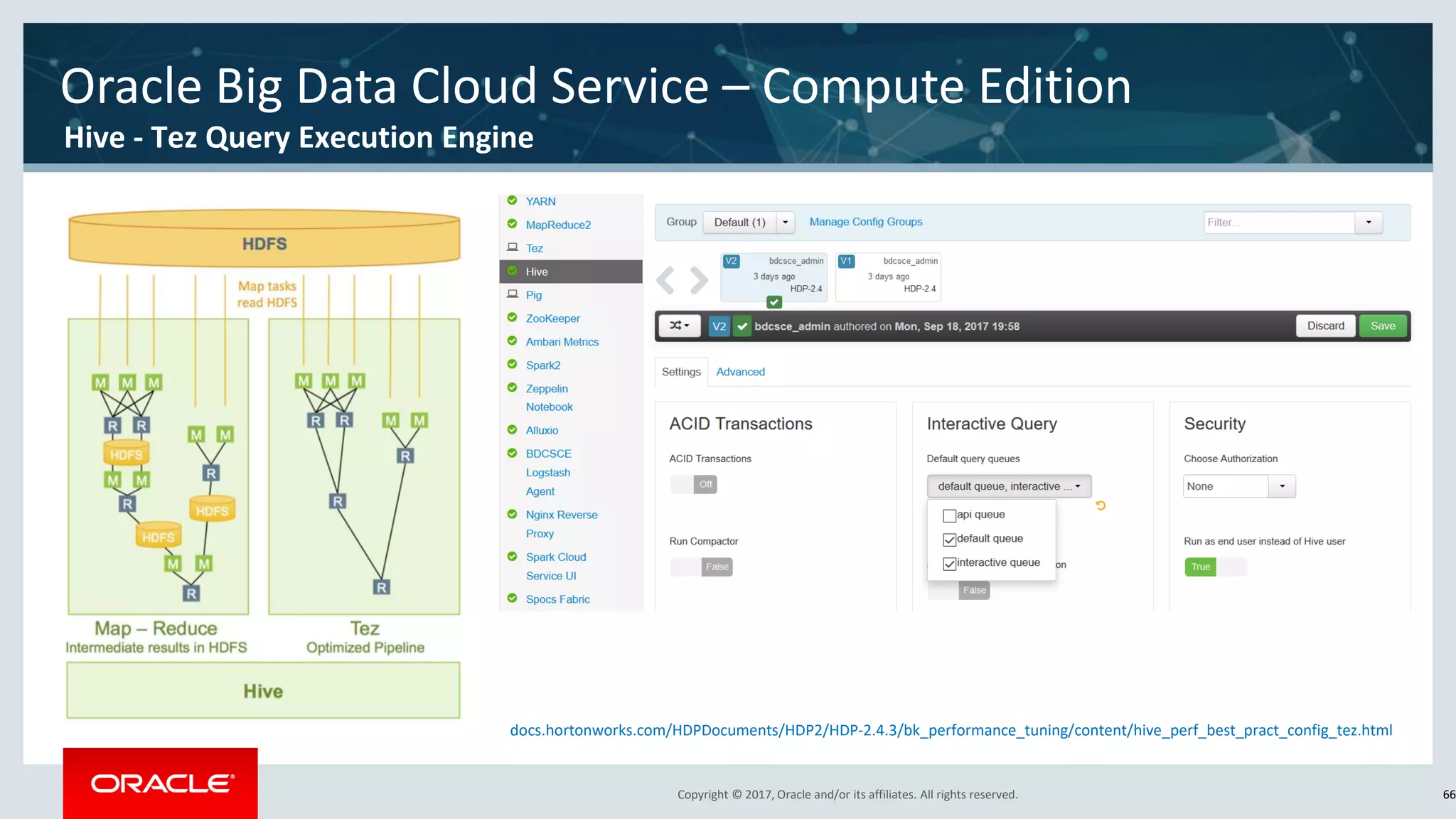Click the Filter input field
This screenshot has height=819, width=1456.
1280,223
